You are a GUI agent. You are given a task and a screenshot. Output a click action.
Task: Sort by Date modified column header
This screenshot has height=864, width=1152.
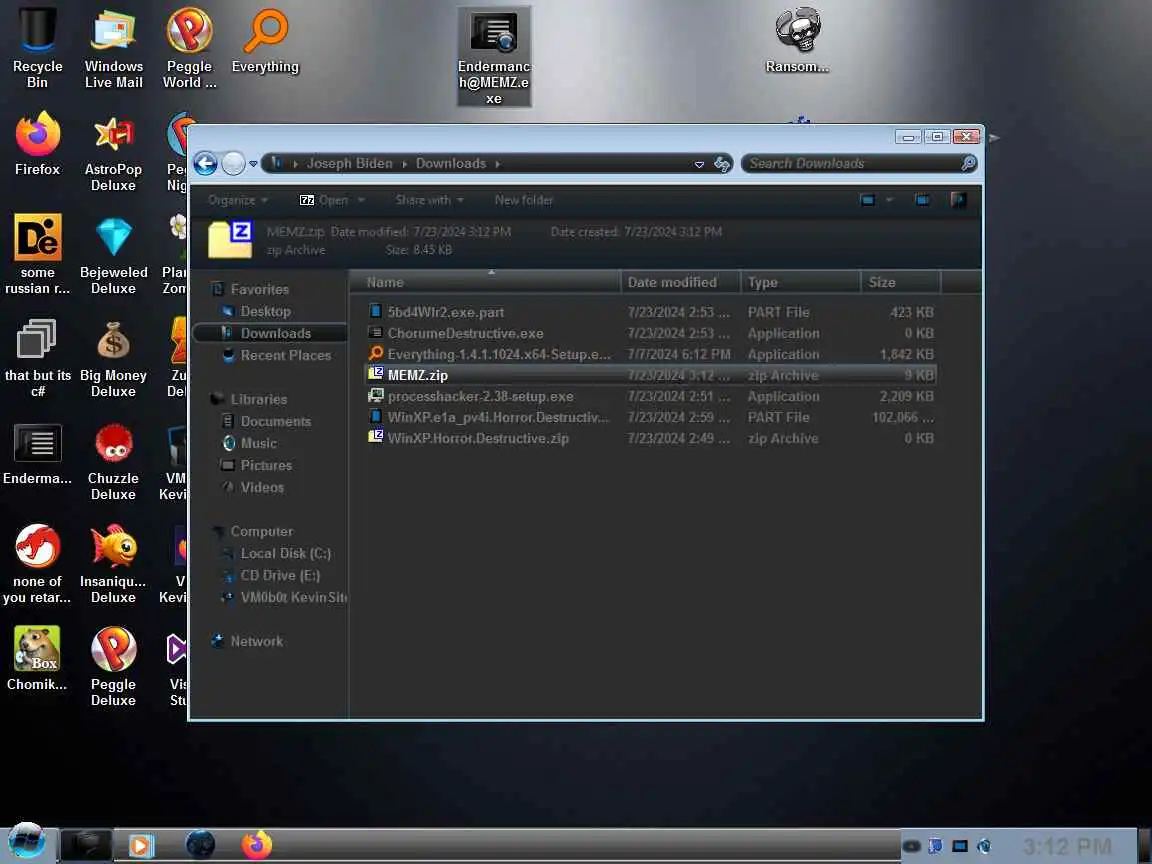click(x=680, y=282)
